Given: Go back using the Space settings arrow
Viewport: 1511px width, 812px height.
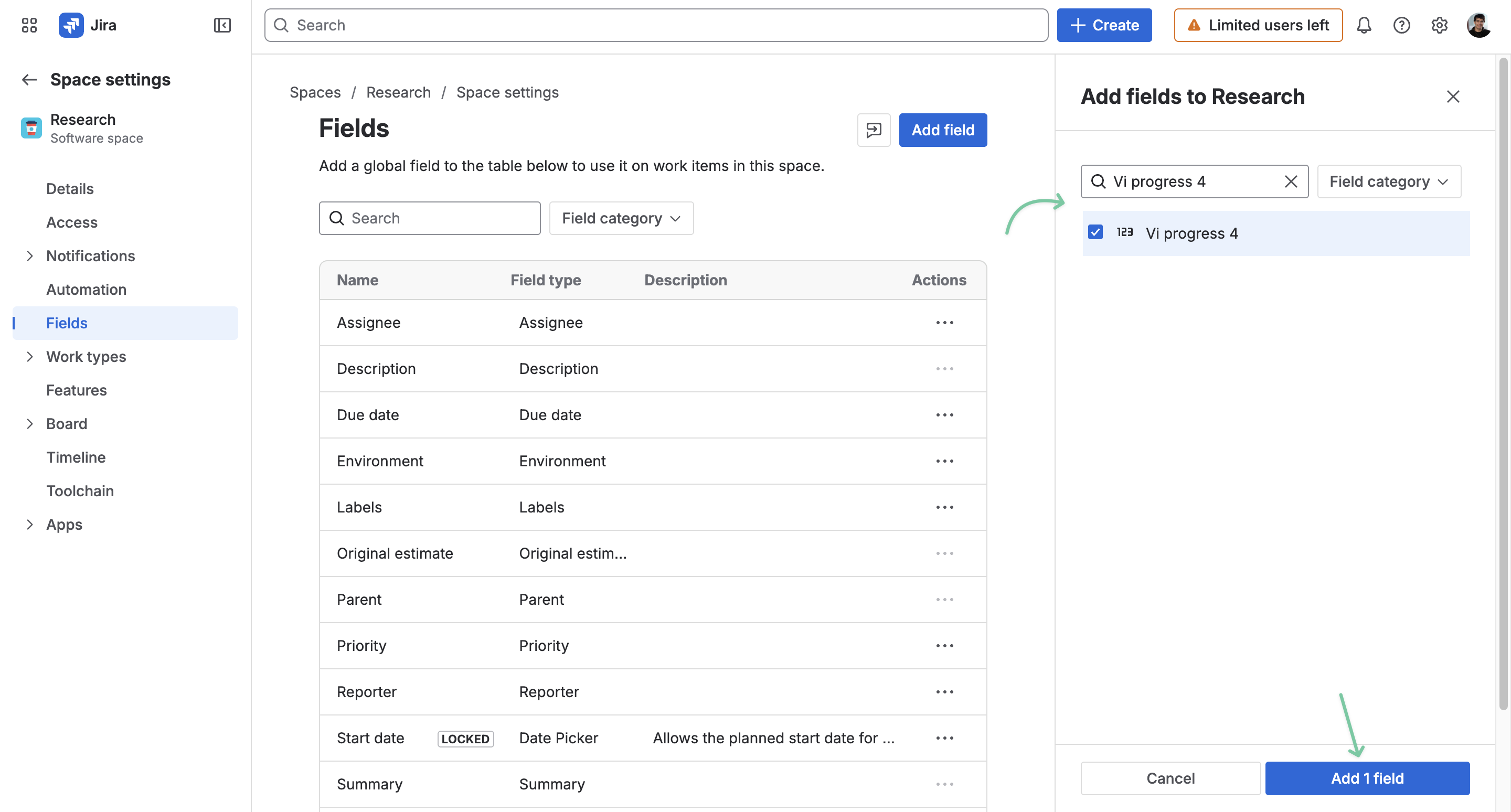Looking at the screenshot, I should click(29, 80).
